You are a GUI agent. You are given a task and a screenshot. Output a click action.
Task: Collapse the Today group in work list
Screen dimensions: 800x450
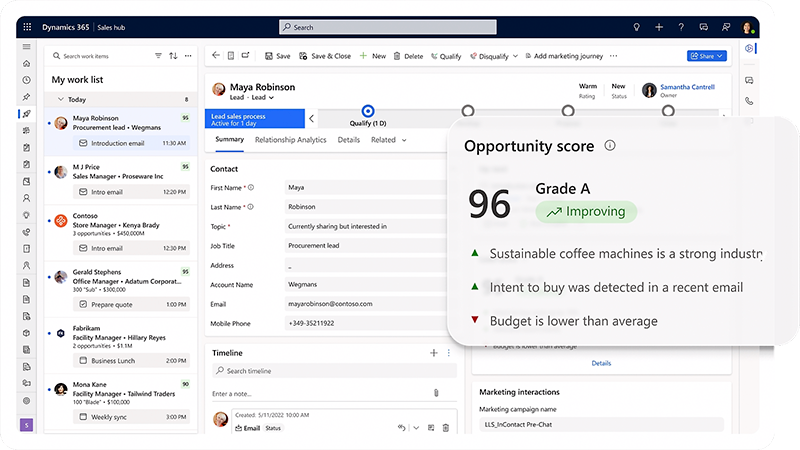point(61,99)
